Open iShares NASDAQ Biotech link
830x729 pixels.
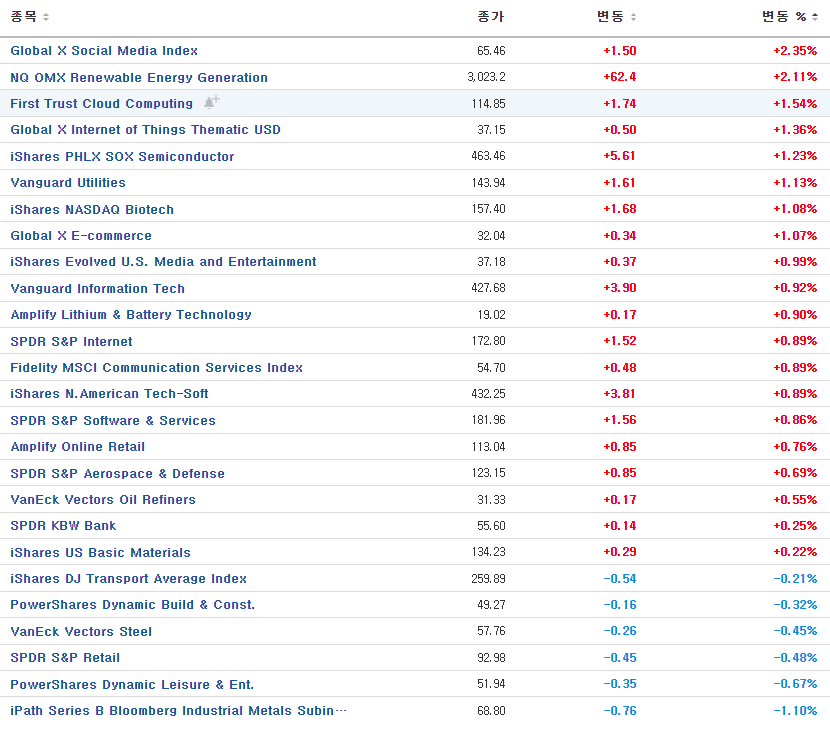coord(92,210)
